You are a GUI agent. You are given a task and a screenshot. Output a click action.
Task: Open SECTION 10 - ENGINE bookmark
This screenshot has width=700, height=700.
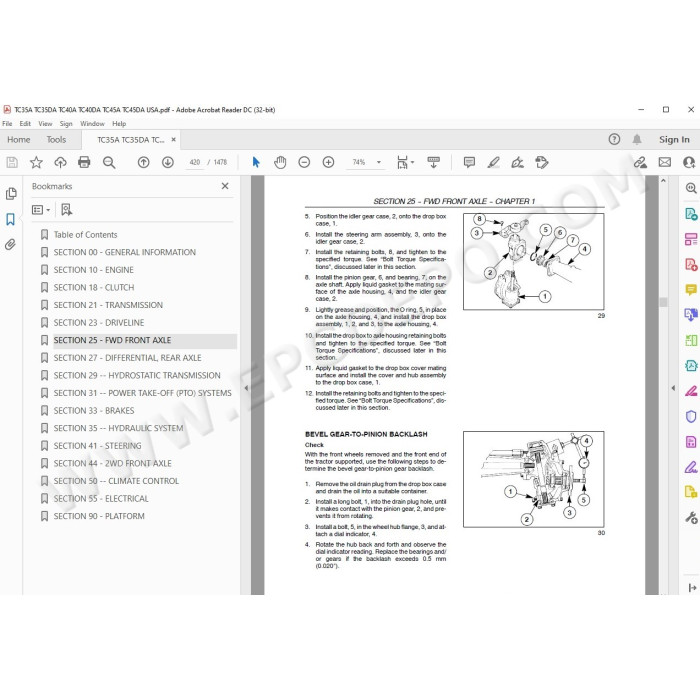[94, 270]
